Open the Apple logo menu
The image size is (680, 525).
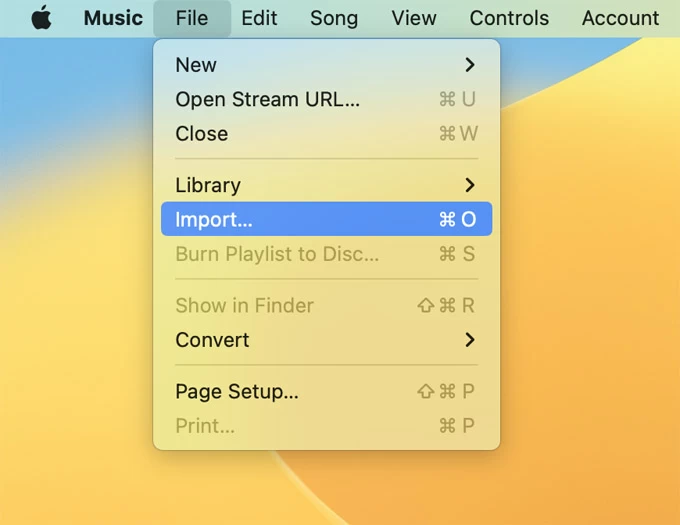[41, 18]
